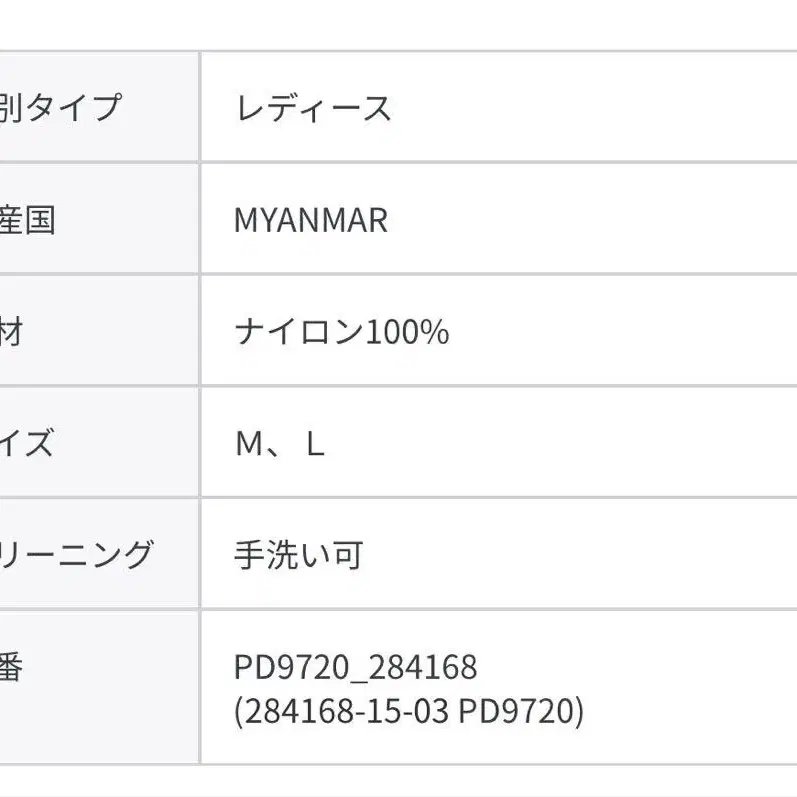Screen dimensions: 797x797
Task: Click the レディース value text
Action: tap(313, 107)
